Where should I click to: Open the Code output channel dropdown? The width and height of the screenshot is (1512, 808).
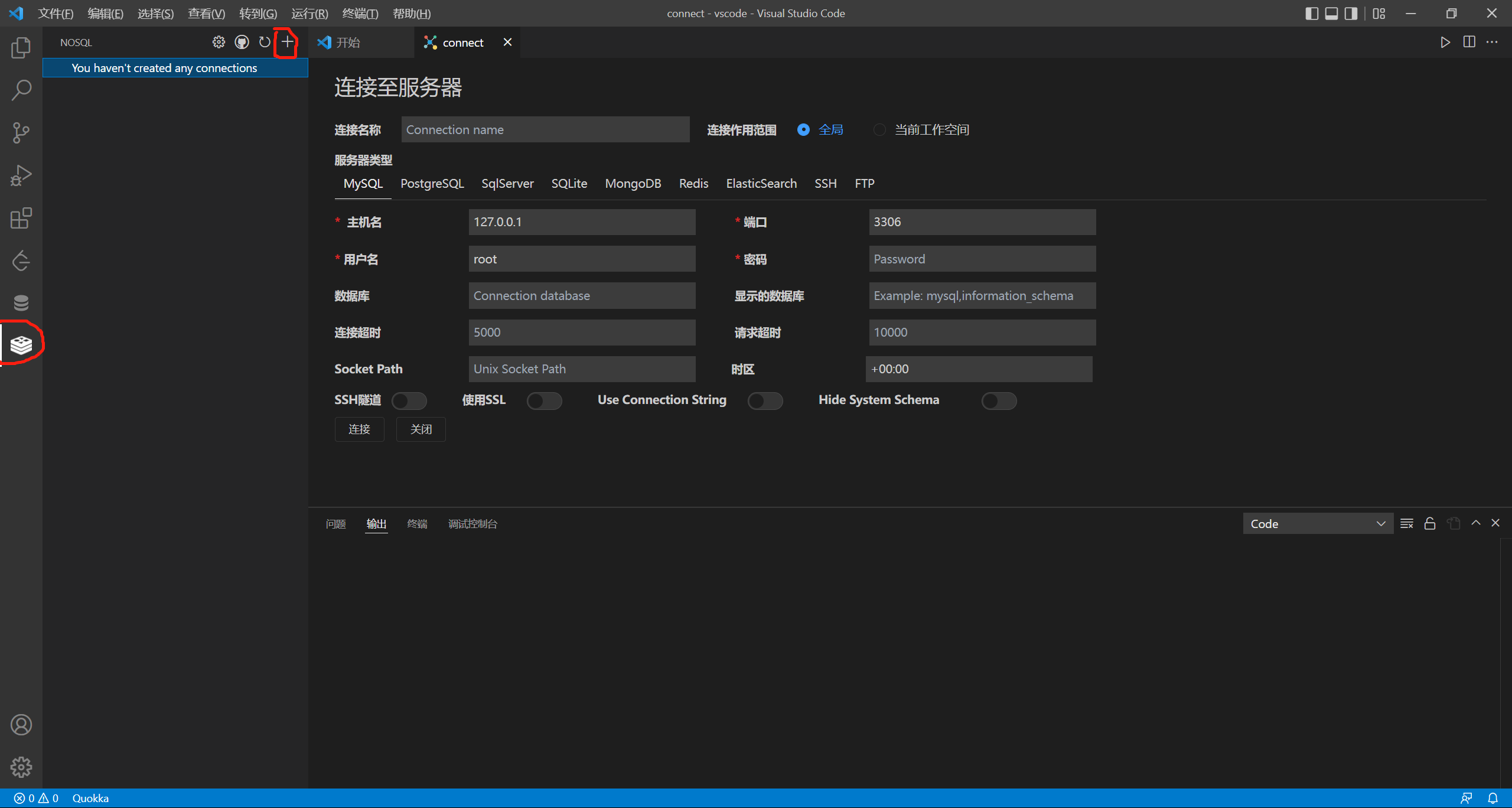tap(1318, 524)
